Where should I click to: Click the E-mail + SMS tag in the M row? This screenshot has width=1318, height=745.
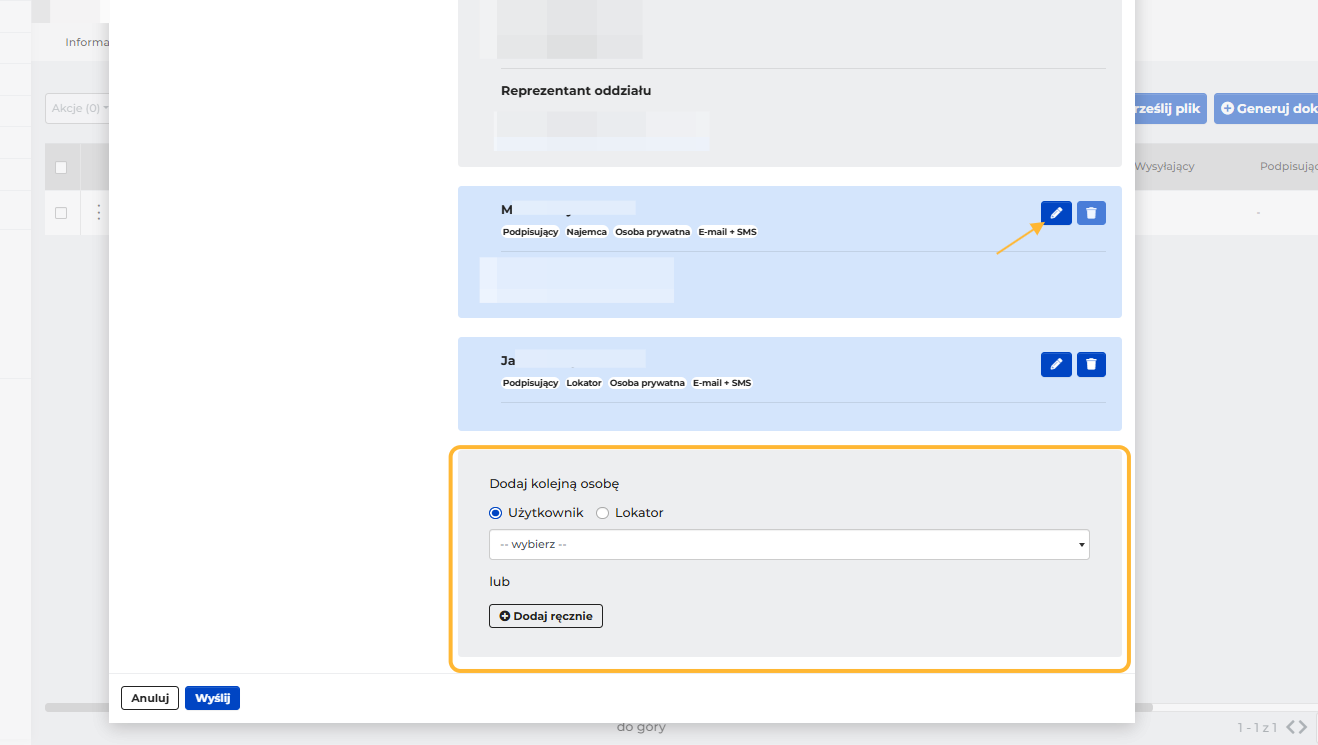tap(728, 232)
